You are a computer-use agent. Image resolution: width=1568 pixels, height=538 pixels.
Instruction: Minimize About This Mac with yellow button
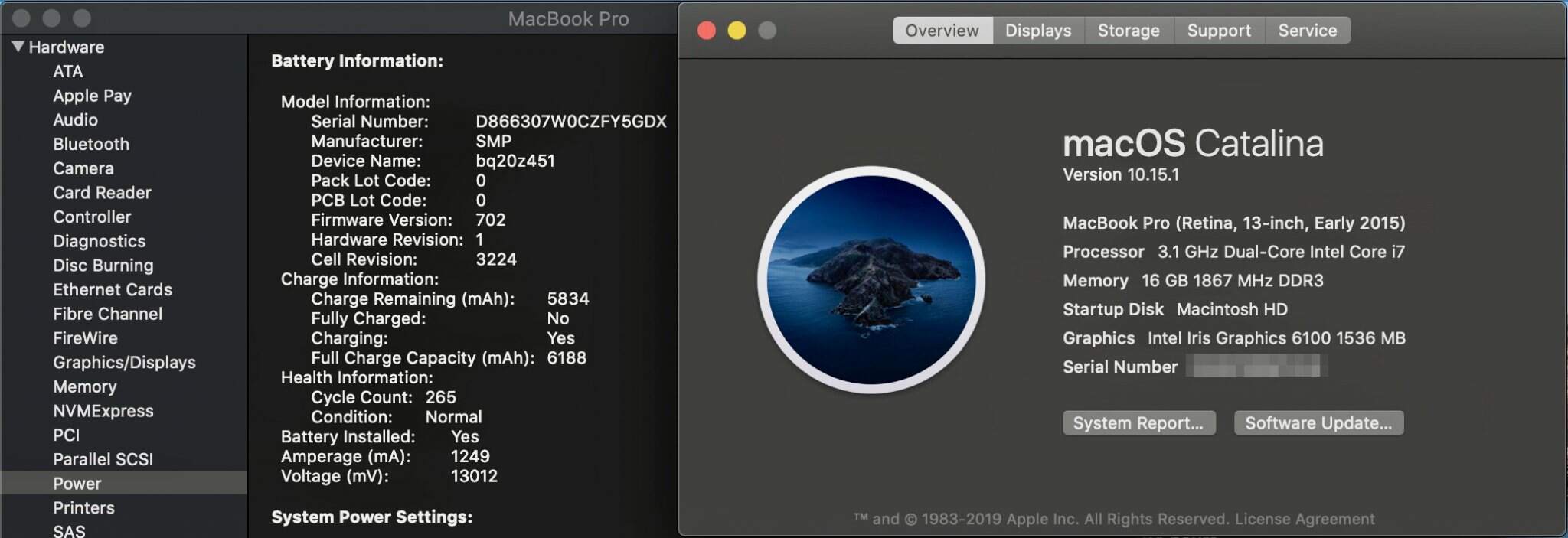[x=737, y=31]
